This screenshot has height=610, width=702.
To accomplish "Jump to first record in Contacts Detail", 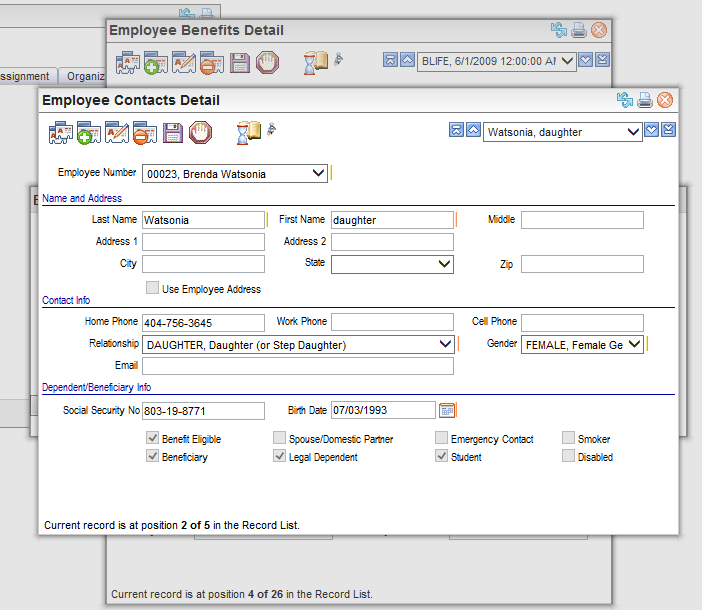I will [x=456, y=130].
